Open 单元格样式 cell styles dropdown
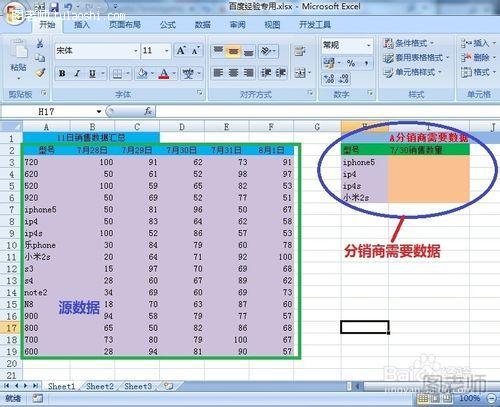The image size is (500, 407). click(413, 72)
